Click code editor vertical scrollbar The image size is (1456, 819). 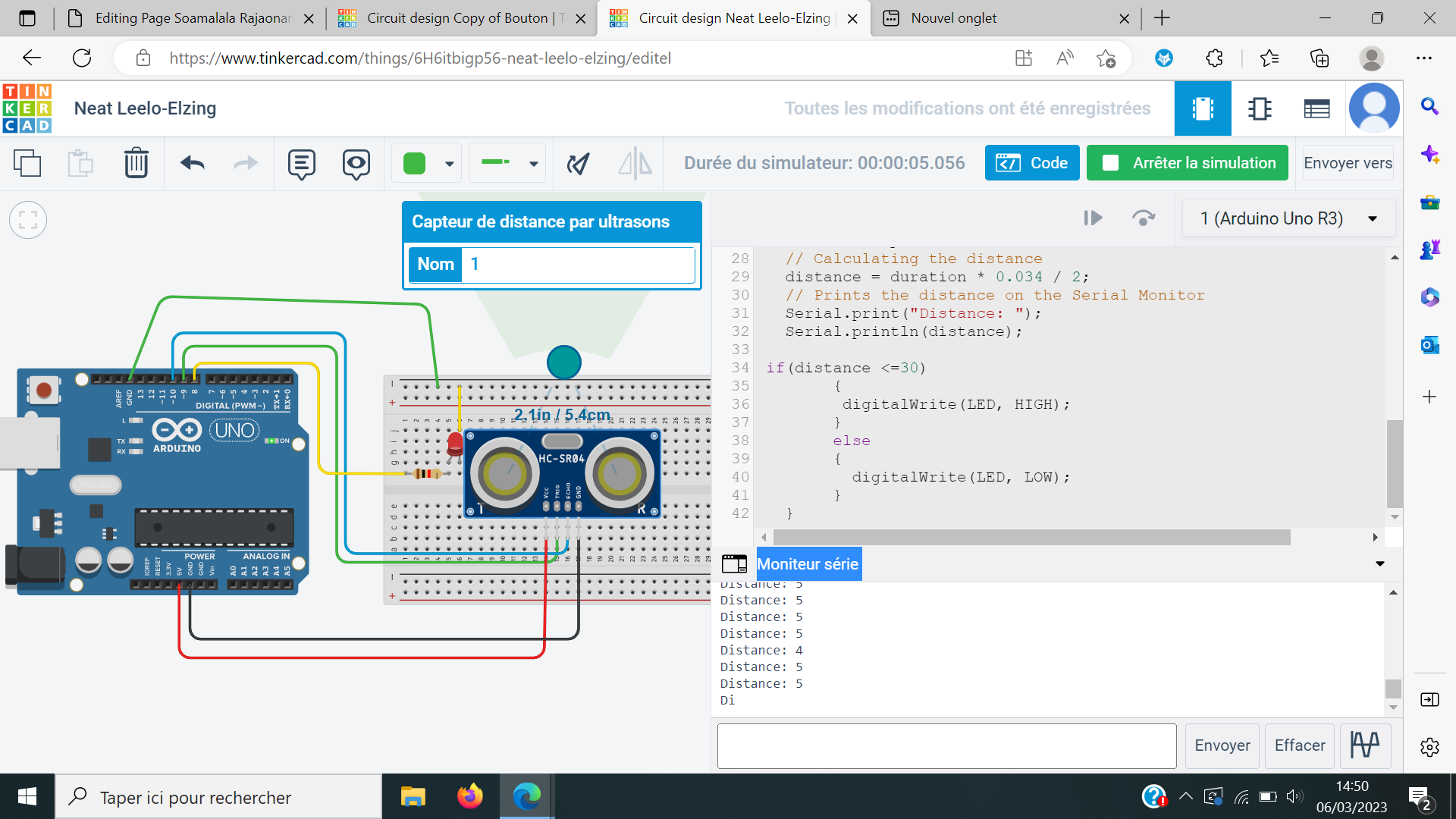pyautogui.click(x=1395, y=463)
